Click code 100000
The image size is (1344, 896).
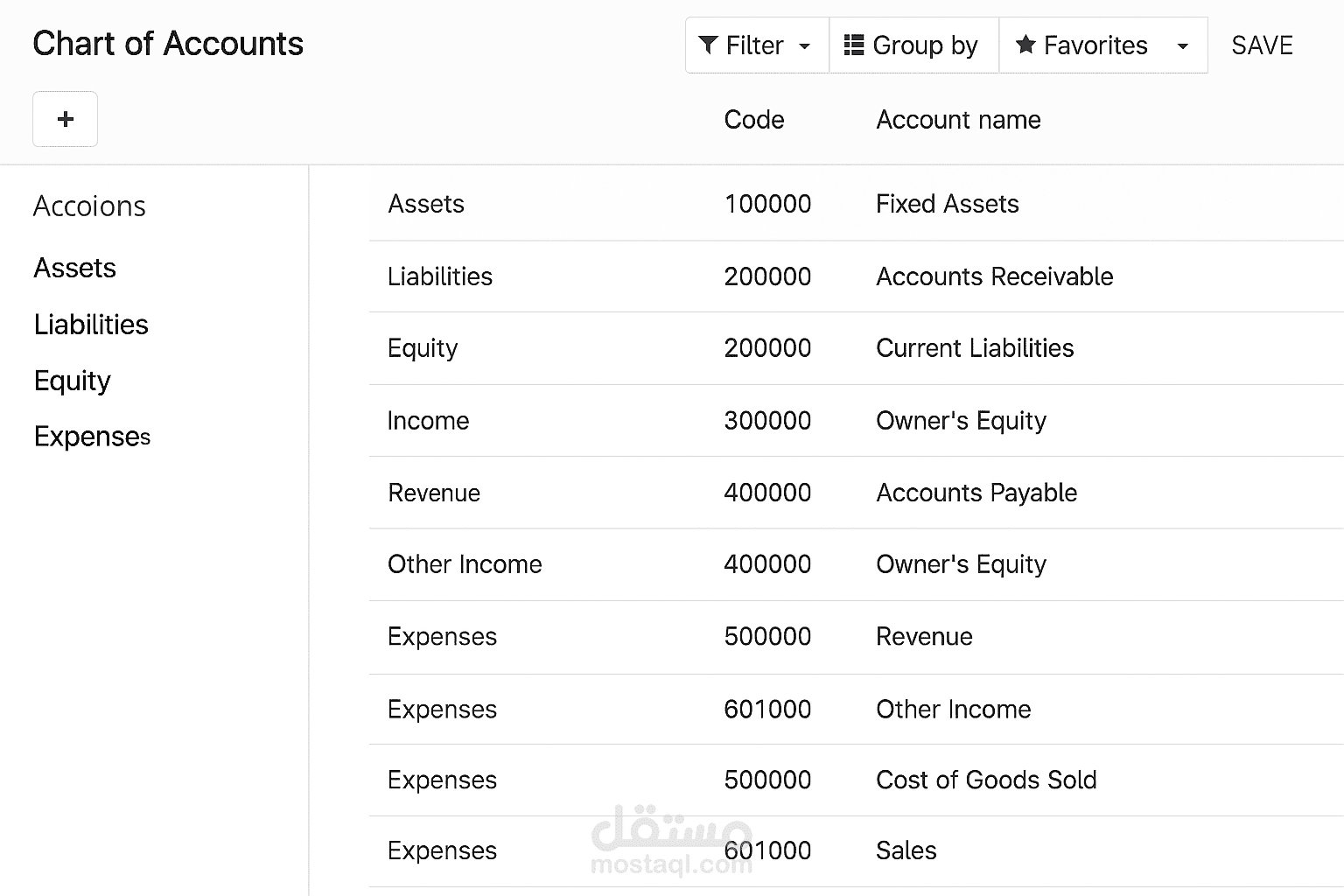[x=767, y=204]
